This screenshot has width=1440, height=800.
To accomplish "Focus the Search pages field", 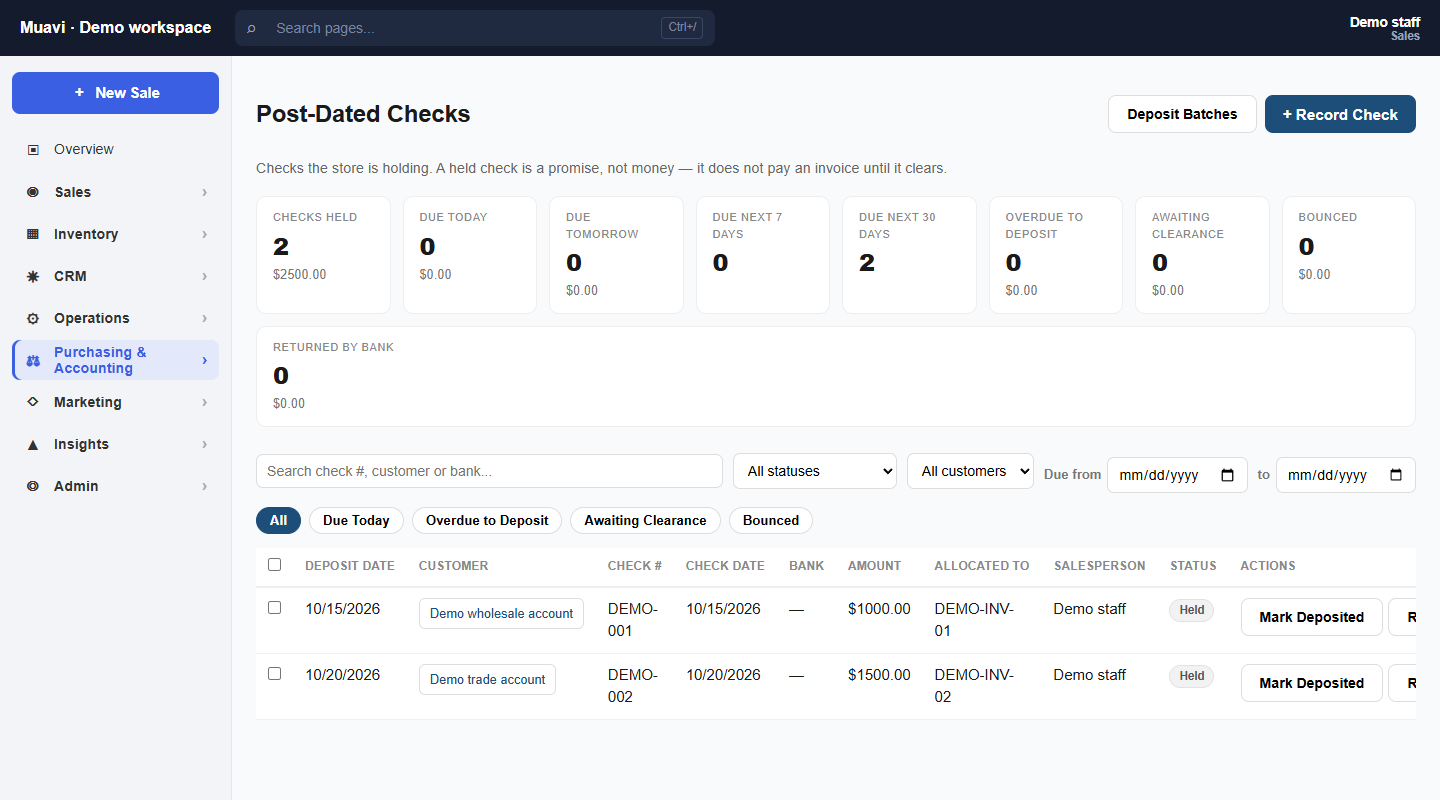I will (x=475, y=28).
